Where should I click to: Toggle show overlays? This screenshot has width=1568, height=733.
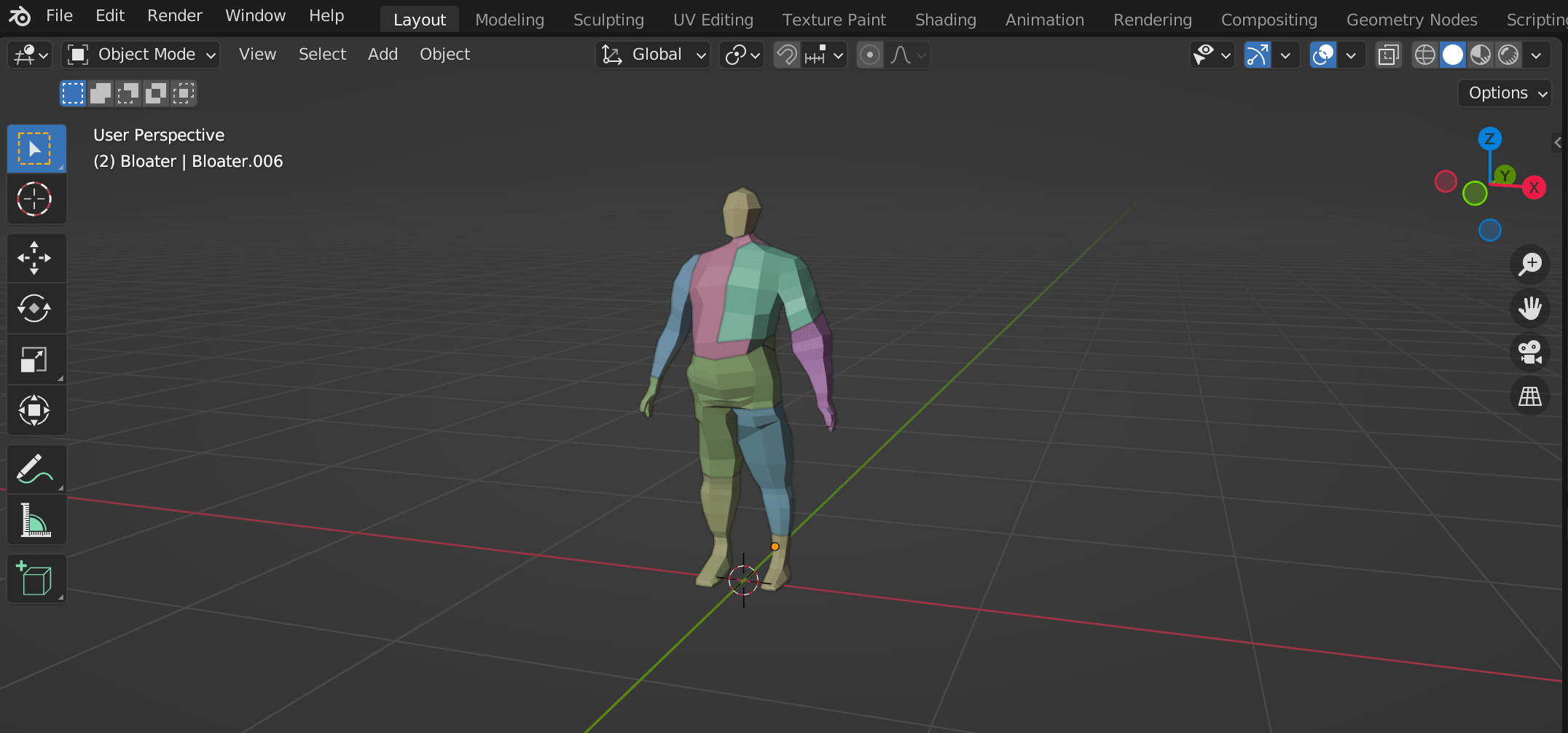(x=1323, y=55)
